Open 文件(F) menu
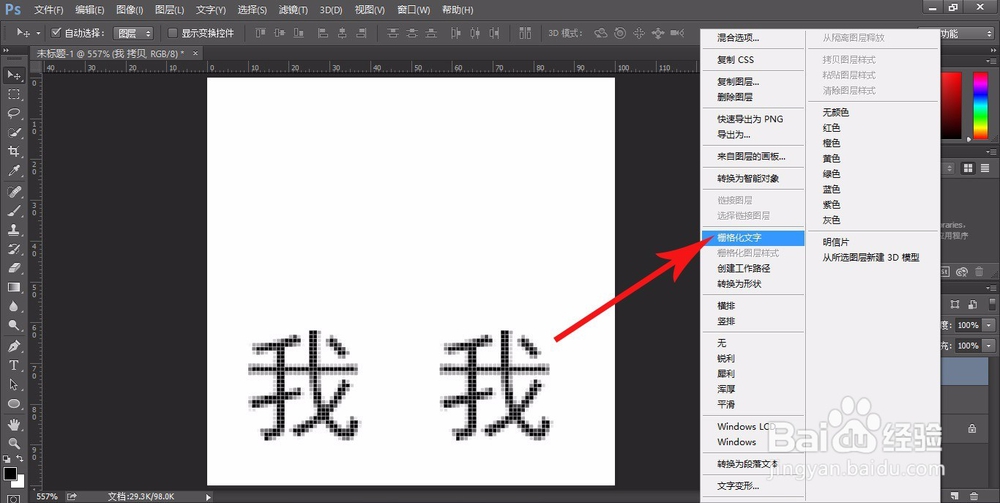The height and width of the screenshot is (503, 1000). click(x=48, y=10)
